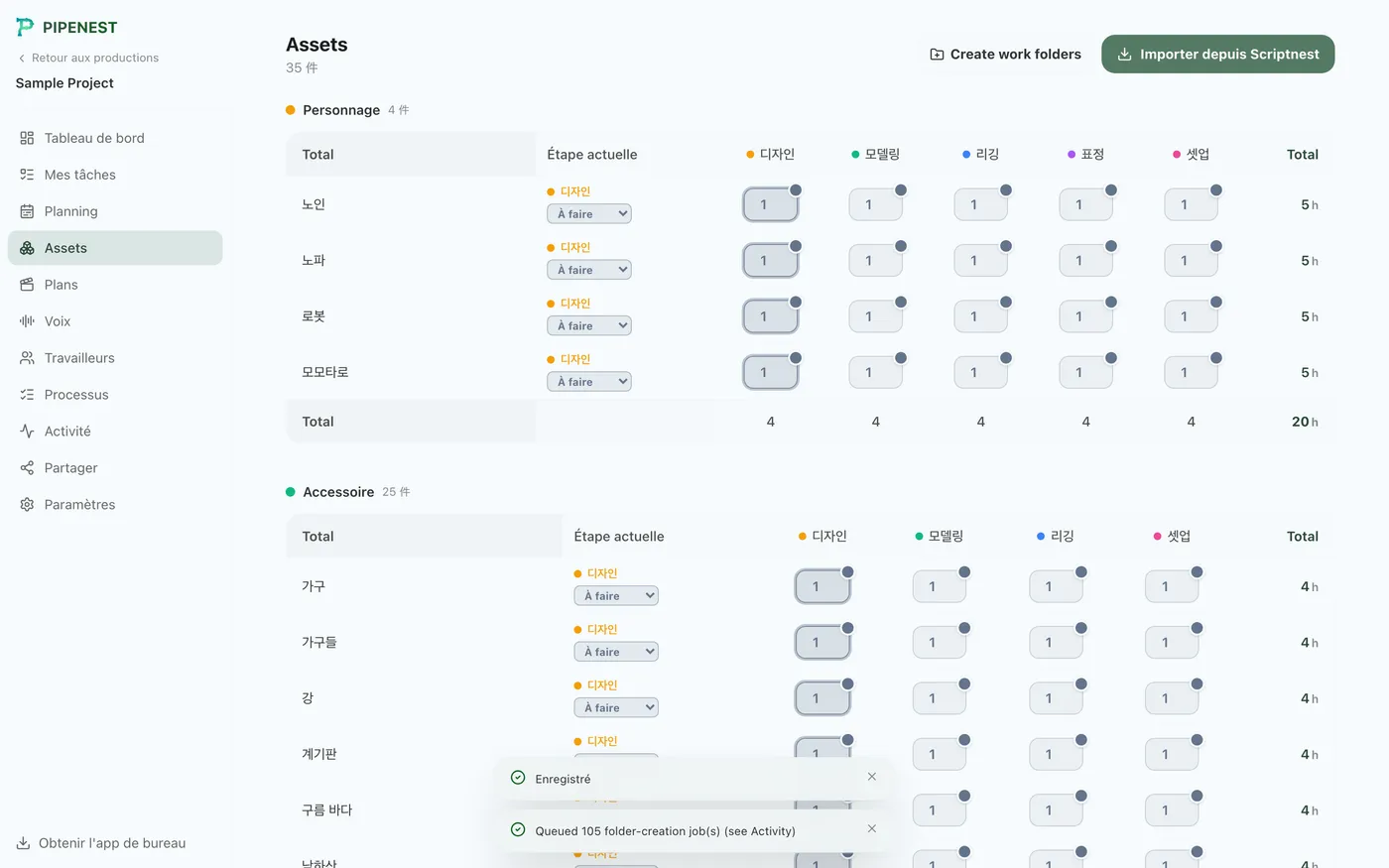This screenshot has height=868, width=1389.
Task: Open Travailleurs people icon in sidebar
Action: pyautogui.click(x=27, y=358)
